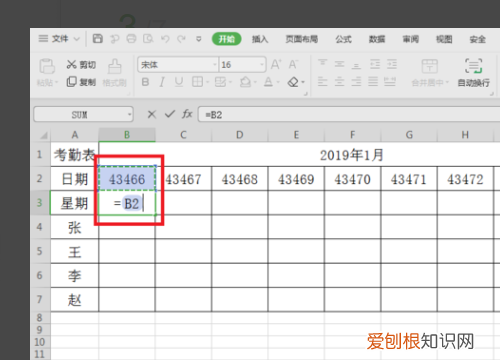Click the Print icon in quick toolbar
This screenshot has height=360, width=500.
click(131, 39)
